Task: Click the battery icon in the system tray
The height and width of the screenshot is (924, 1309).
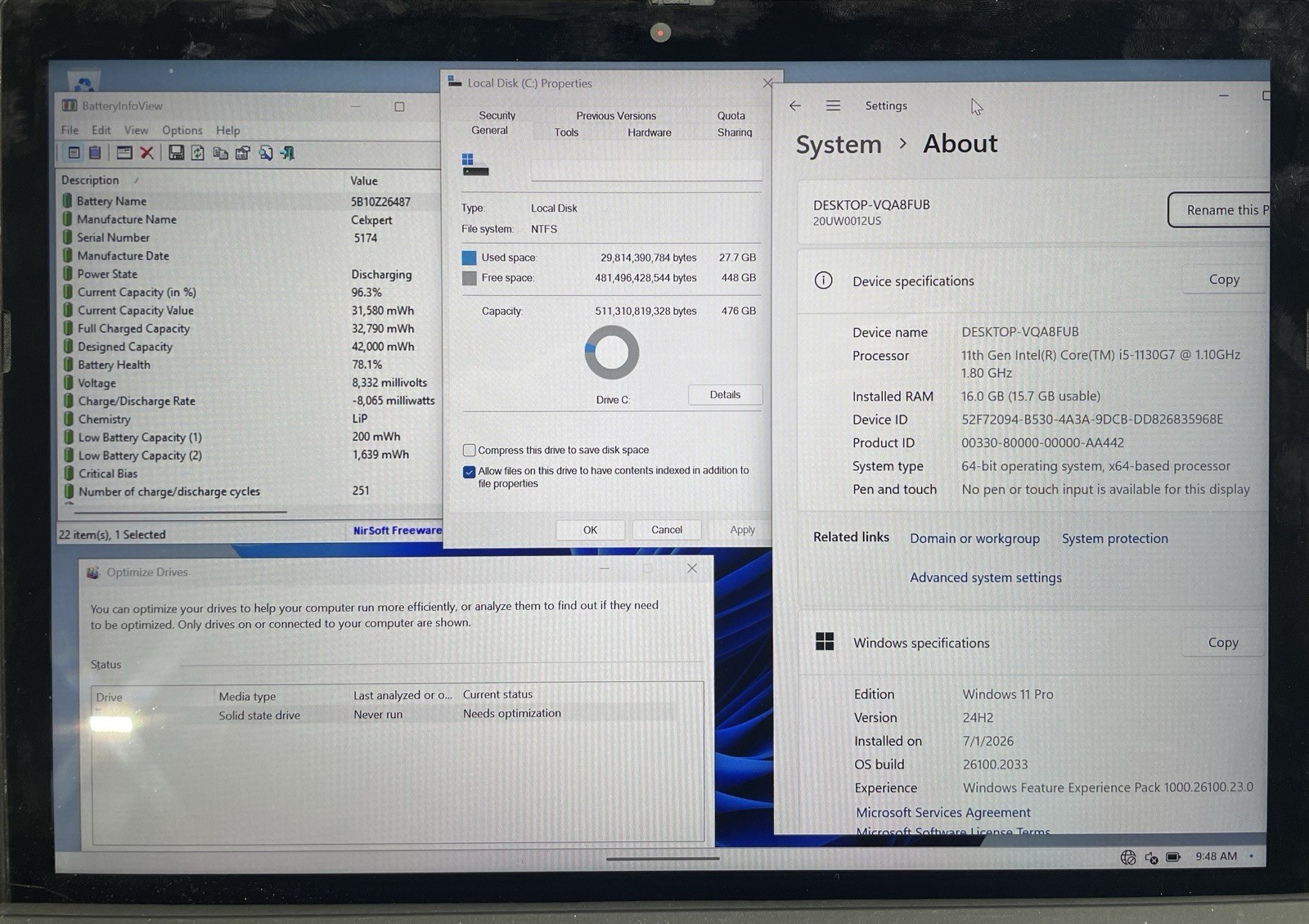Action: pos(1173,857)
